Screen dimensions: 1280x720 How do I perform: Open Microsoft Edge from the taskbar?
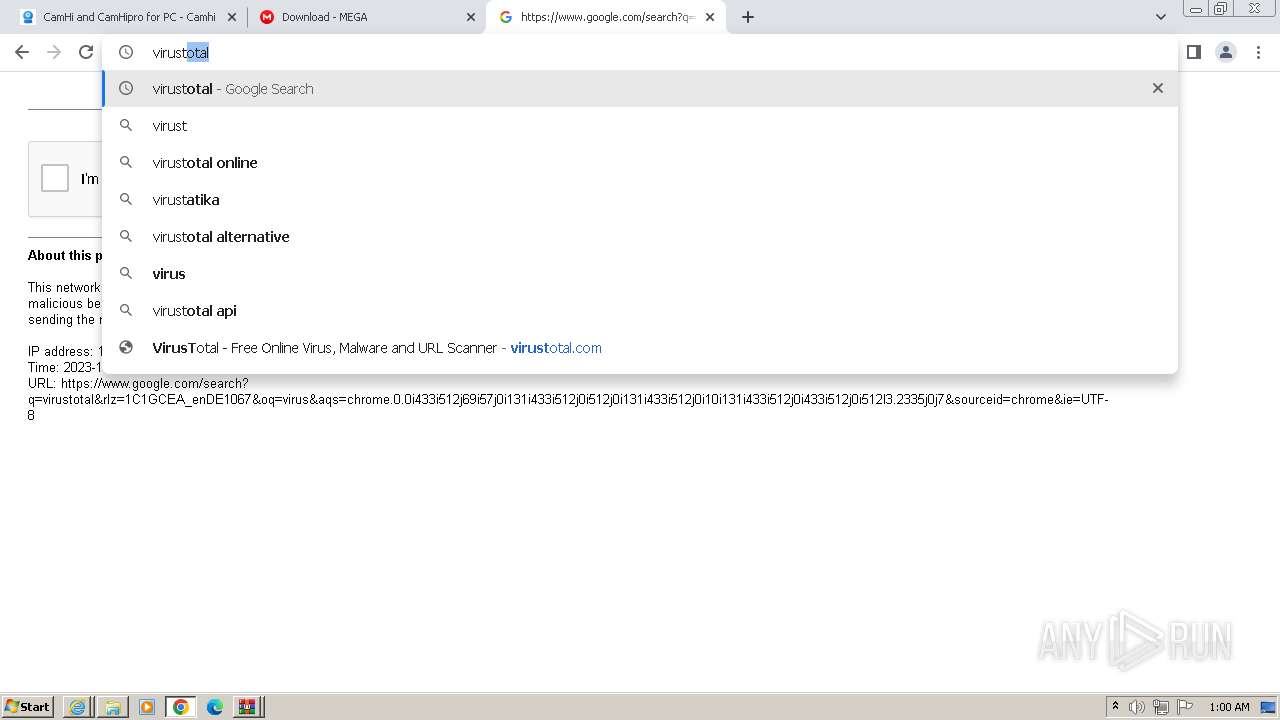[214, 707]
